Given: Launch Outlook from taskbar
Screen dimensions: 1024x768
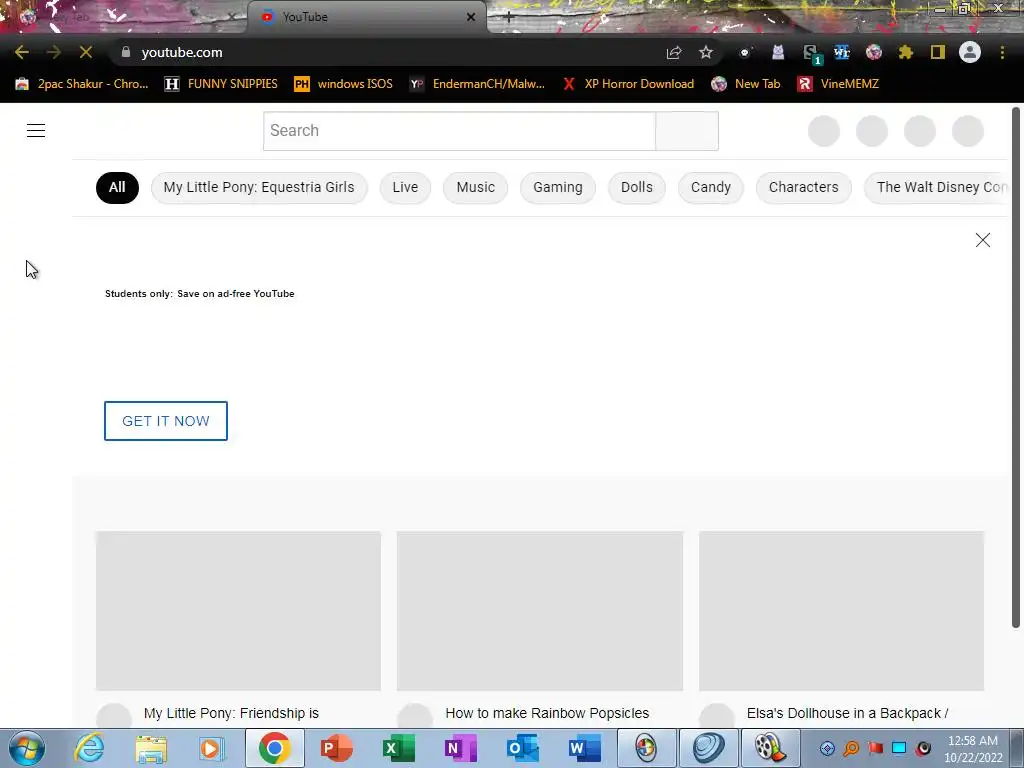Looking at the screenshot, I should click(x=522, y=748).
